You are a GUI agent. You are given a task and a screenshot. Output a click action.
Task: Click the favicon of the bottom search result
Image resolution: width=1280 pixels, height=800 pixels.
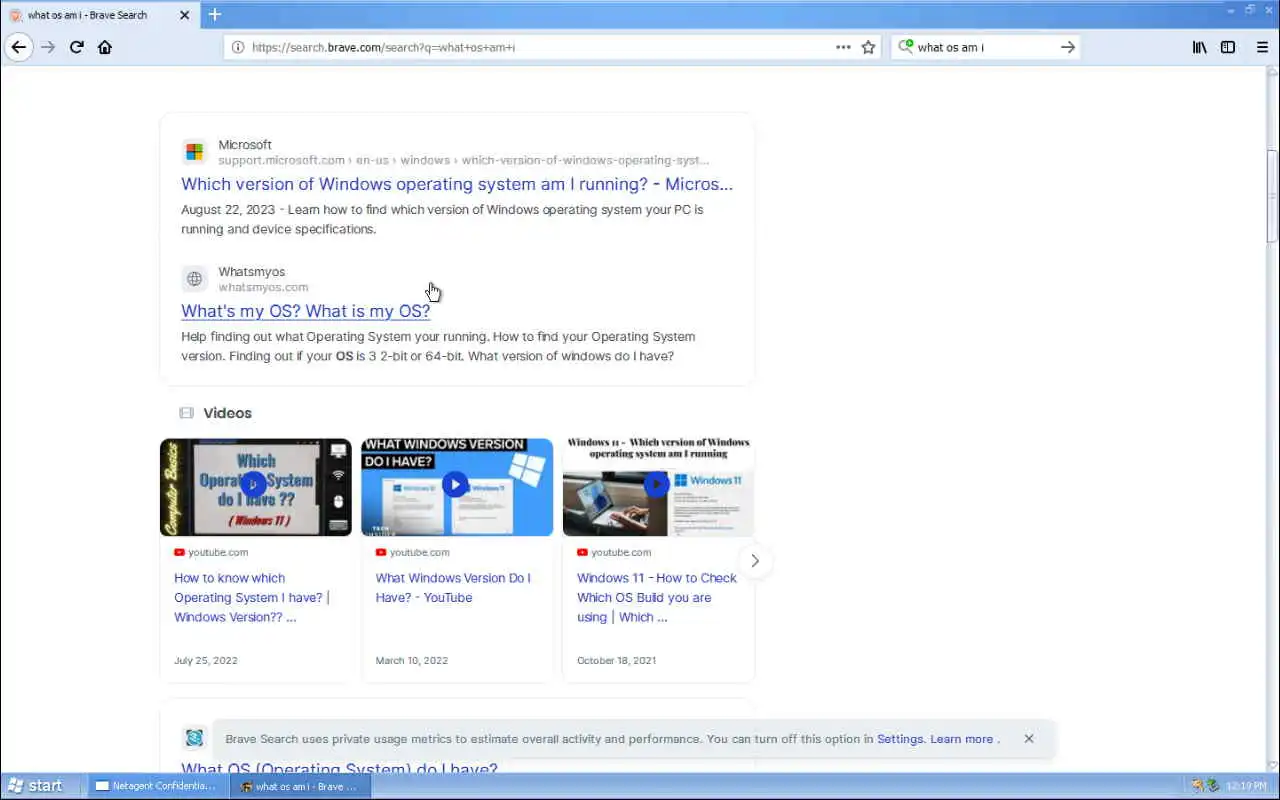194,738
